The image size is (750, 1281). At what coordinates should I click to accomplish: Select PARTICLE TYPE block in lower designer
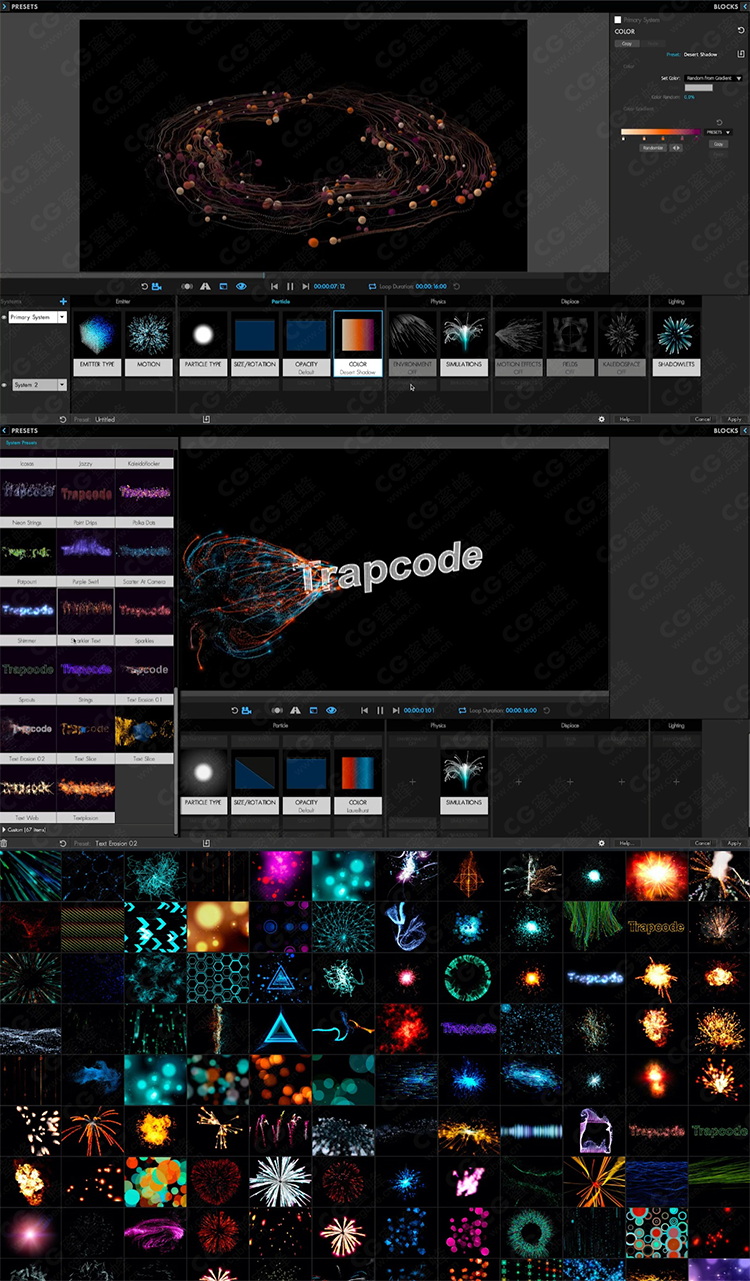point(205,782)
